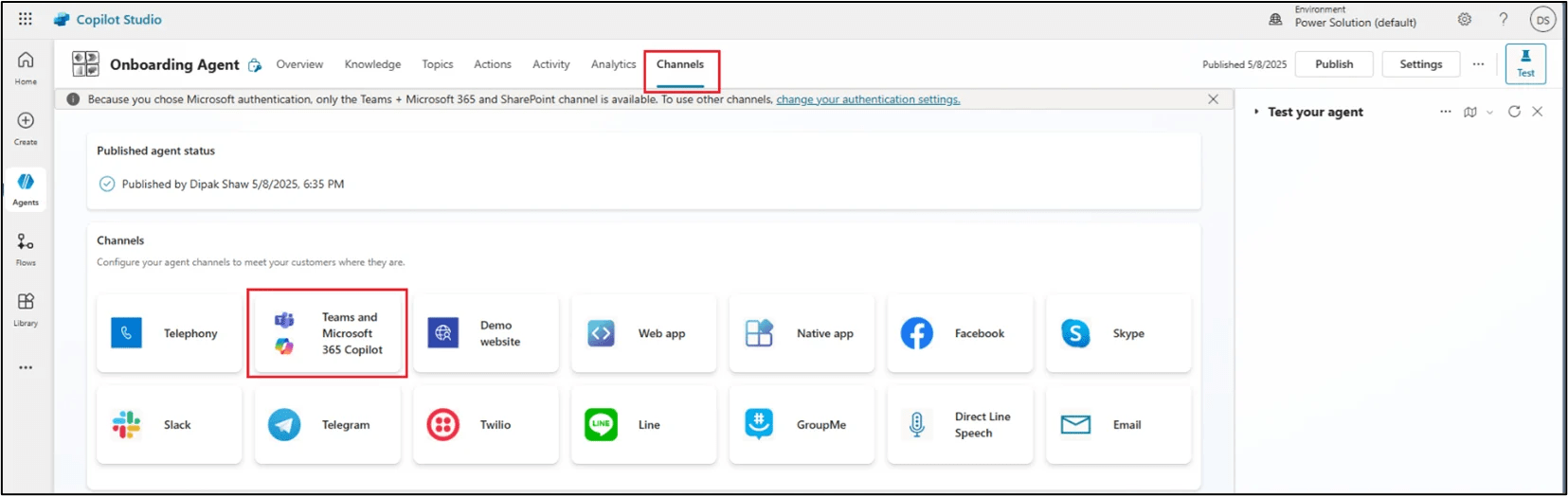Click the Settings button
The height and width of the screenshot is (496, 1568).
[x=1420, y=64]
